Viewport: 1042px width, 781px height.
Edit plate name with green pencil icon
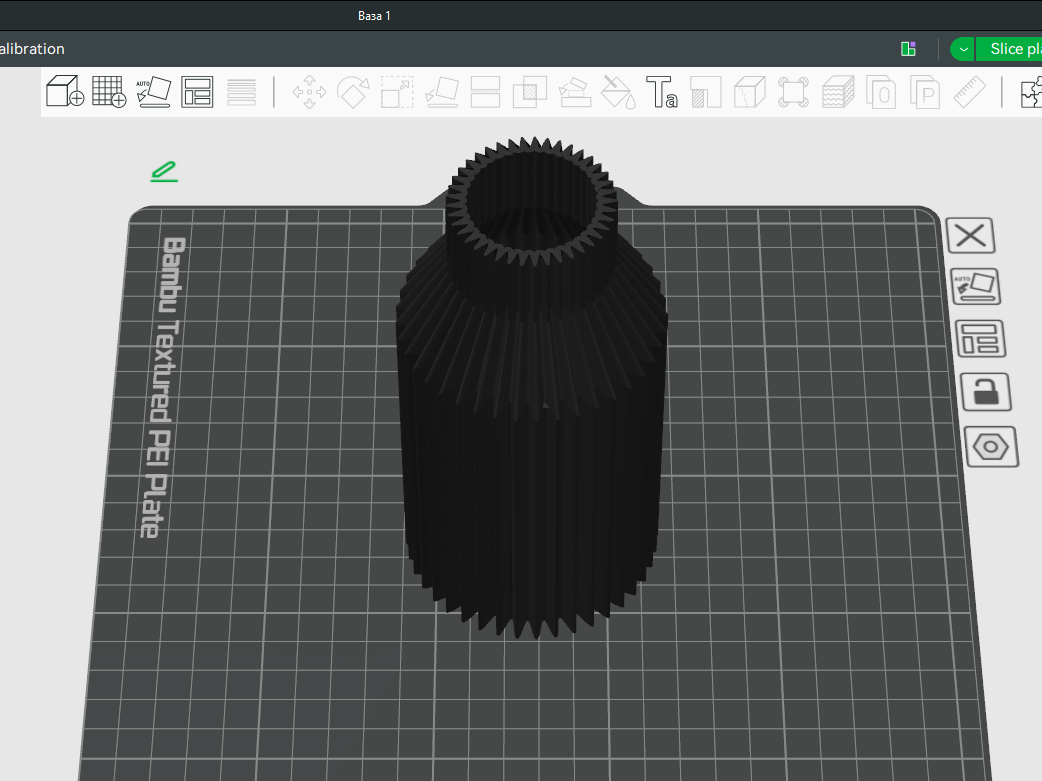pyautogui.click(x=164, y=172)
